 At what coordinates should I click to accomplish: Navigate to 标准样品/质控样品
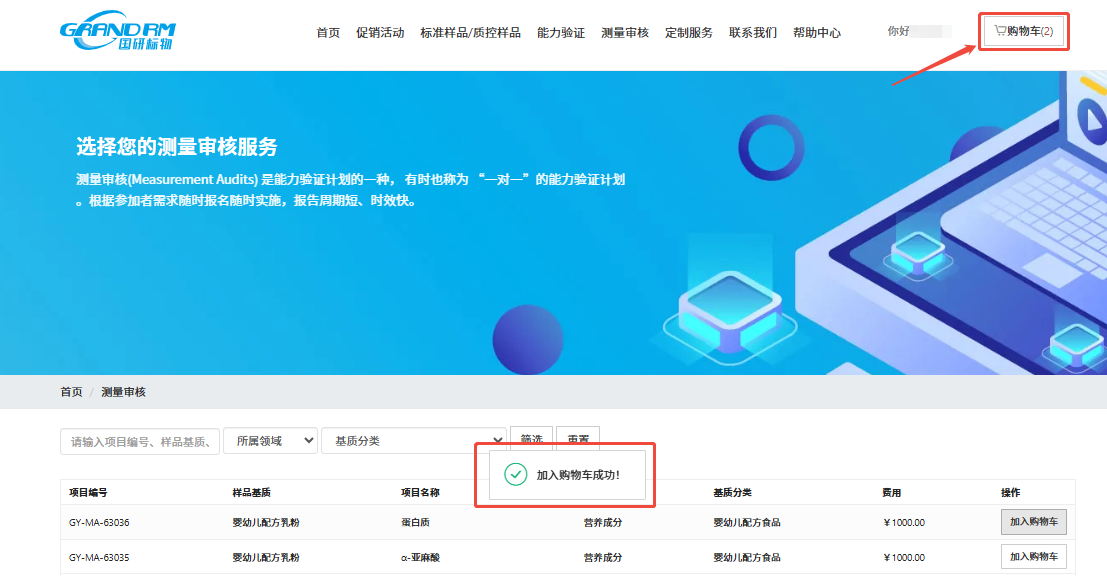(470, 33)
